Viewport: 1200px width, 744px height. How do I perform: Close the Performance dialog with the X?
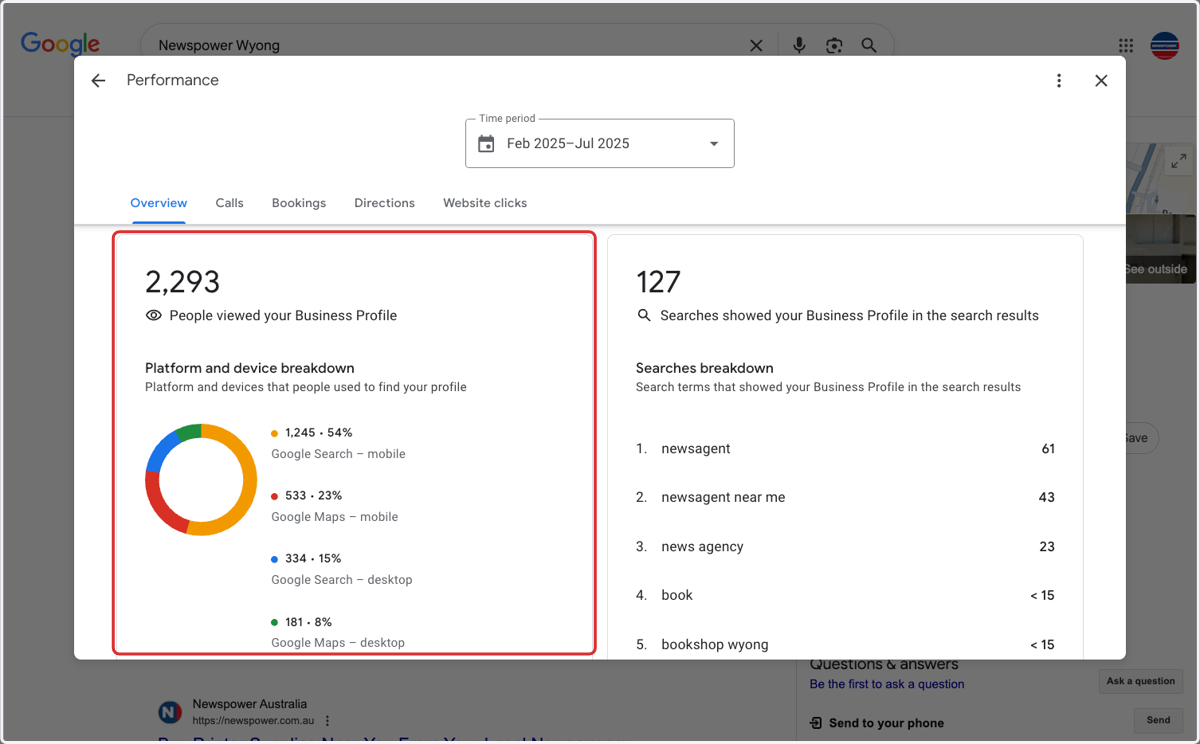[1101, 81]
